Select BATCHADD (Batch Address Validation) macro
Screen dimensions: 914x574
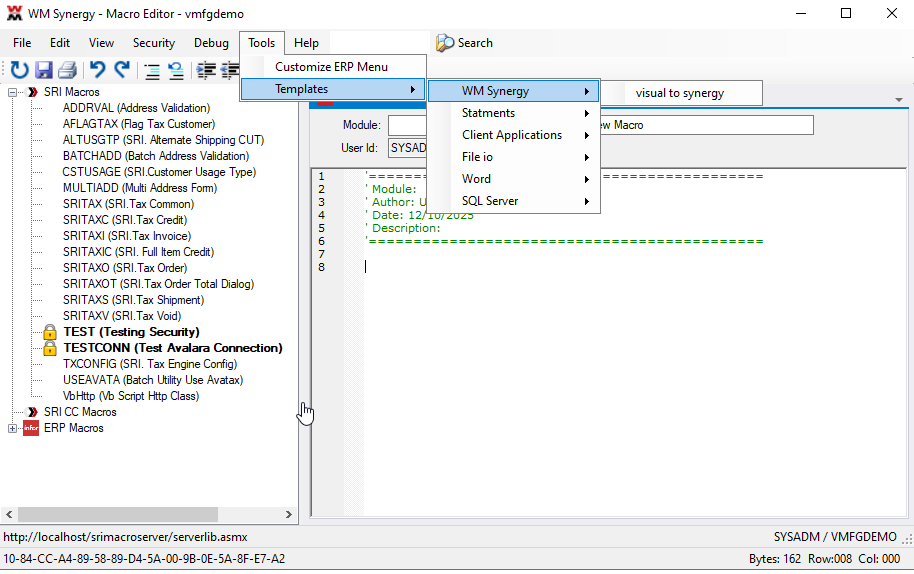(x=156, y=156)
